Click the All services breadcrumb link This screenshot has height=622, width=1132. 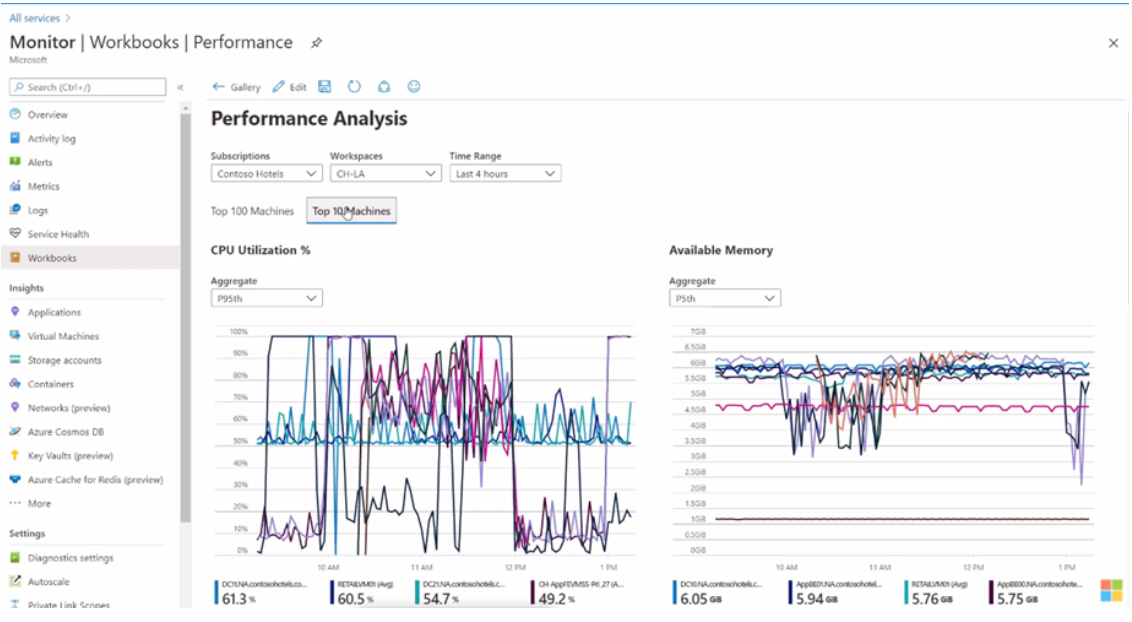[x=34, y=18]
